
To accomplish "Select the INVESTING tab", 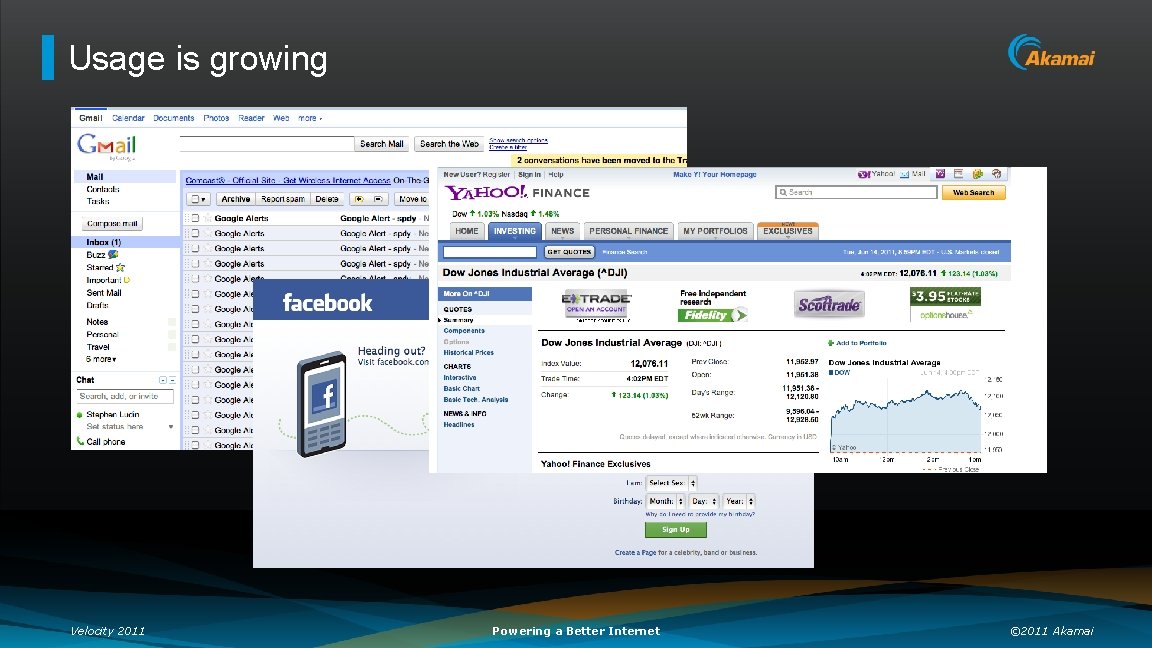I will click(515, 231).
